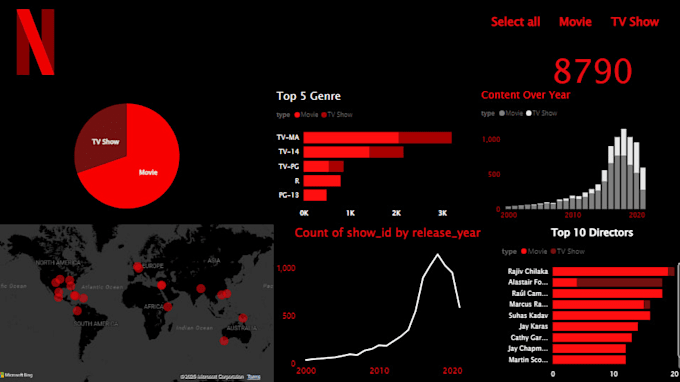Click the map bubble over India

pos(200,289)
